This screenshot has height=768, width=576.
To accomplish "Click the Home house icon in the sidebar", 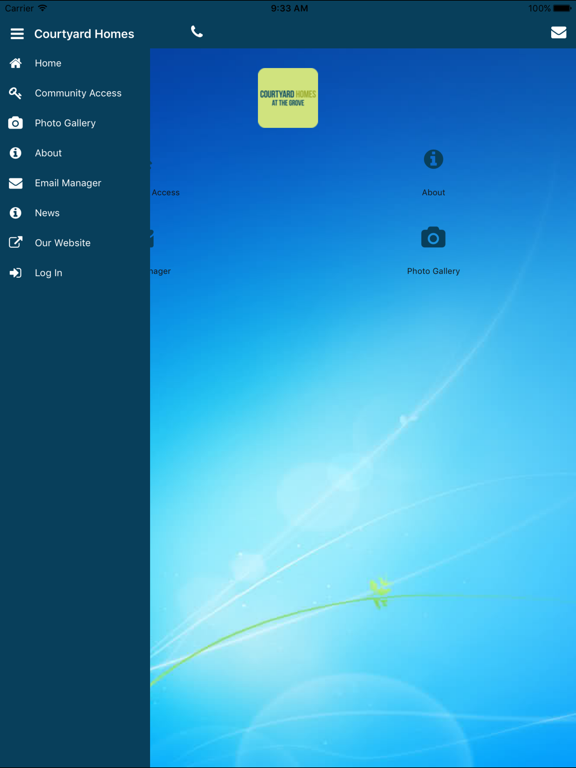I will pos(16,63).
